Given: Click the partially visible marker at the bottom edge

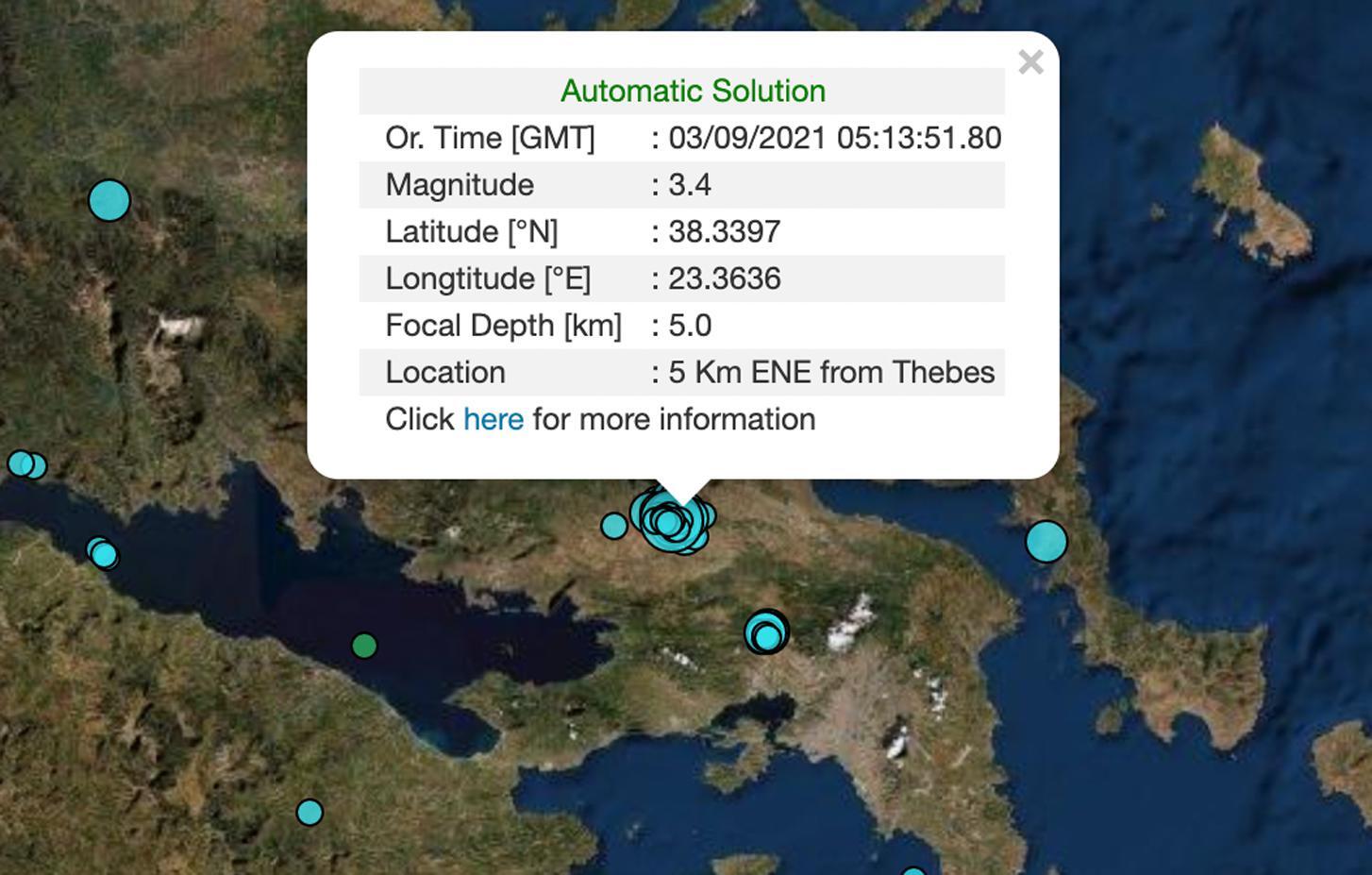Looking at the screenshot, I should (912, 870).
